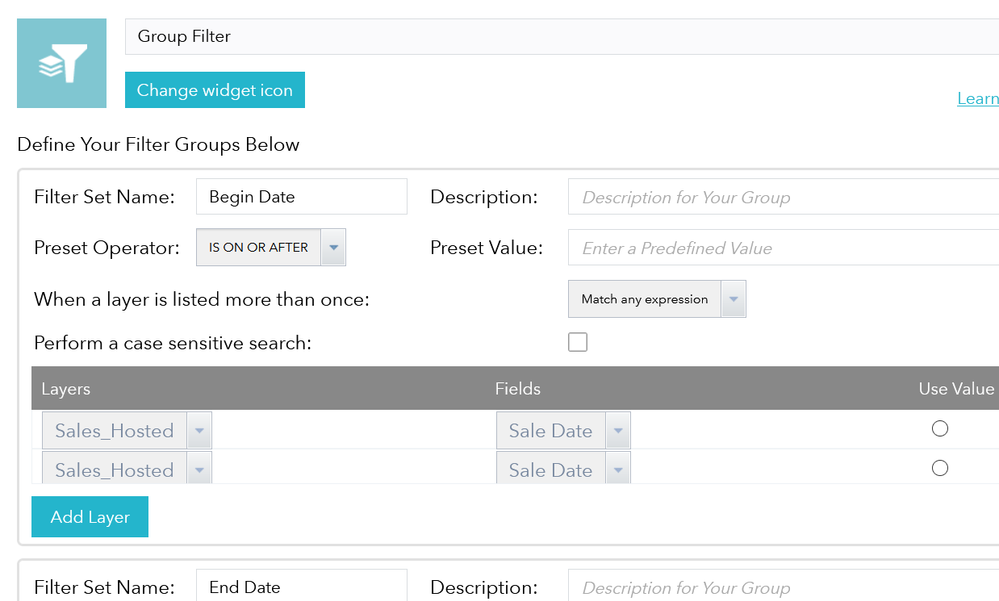This screenshot has width=999, height=601.
Task: Click the Layers column header
Action: 66,388
